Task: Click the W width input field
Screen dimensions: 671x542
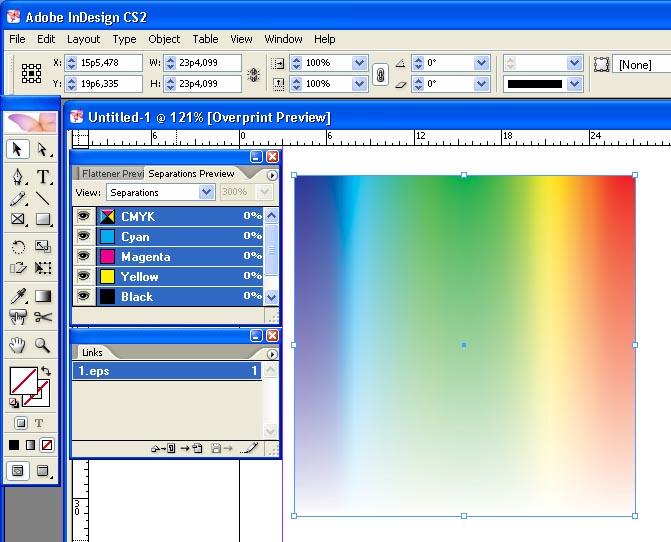Action: [209, 63]
